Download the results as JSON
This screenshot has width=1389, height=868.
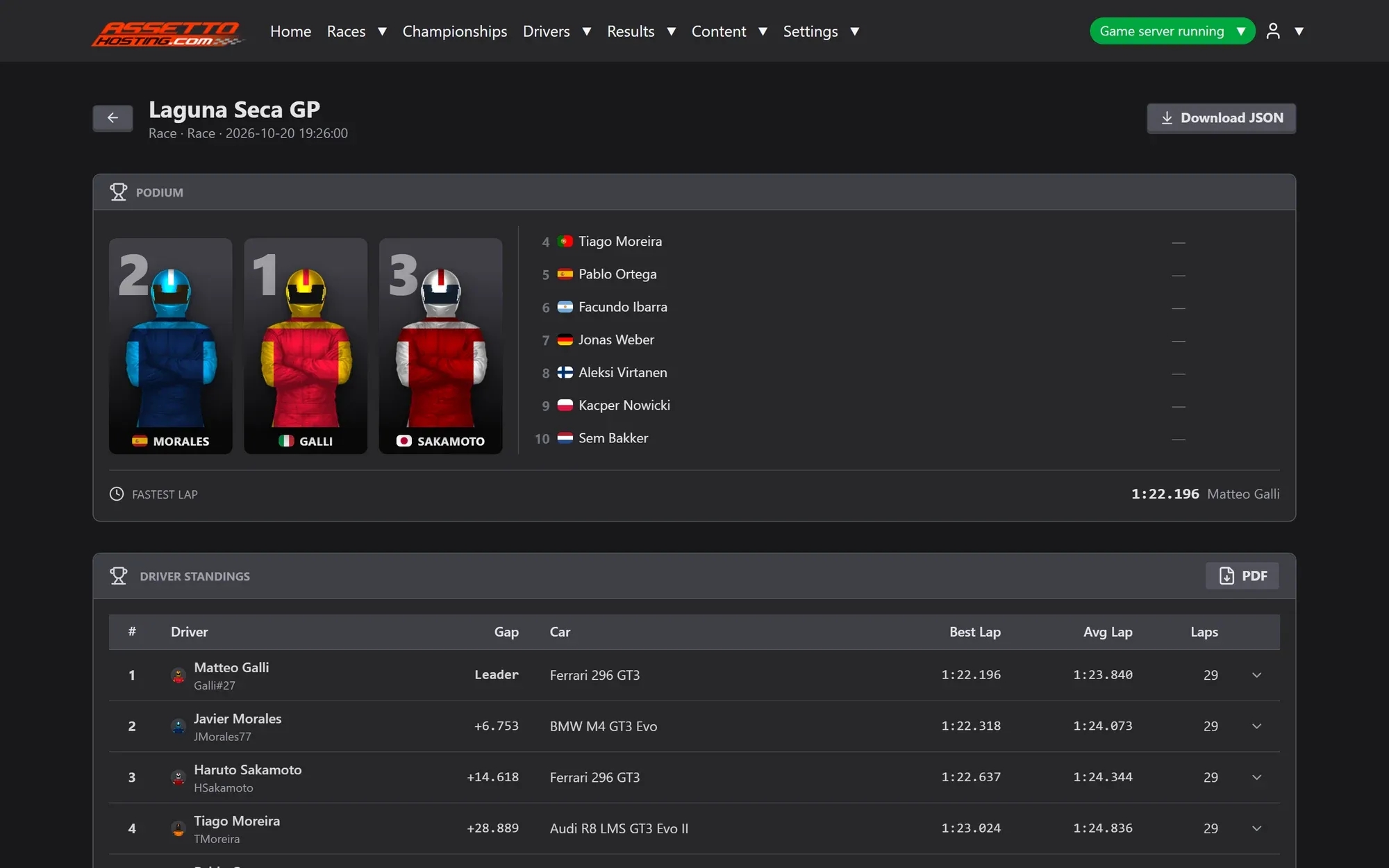point(1221,118)
